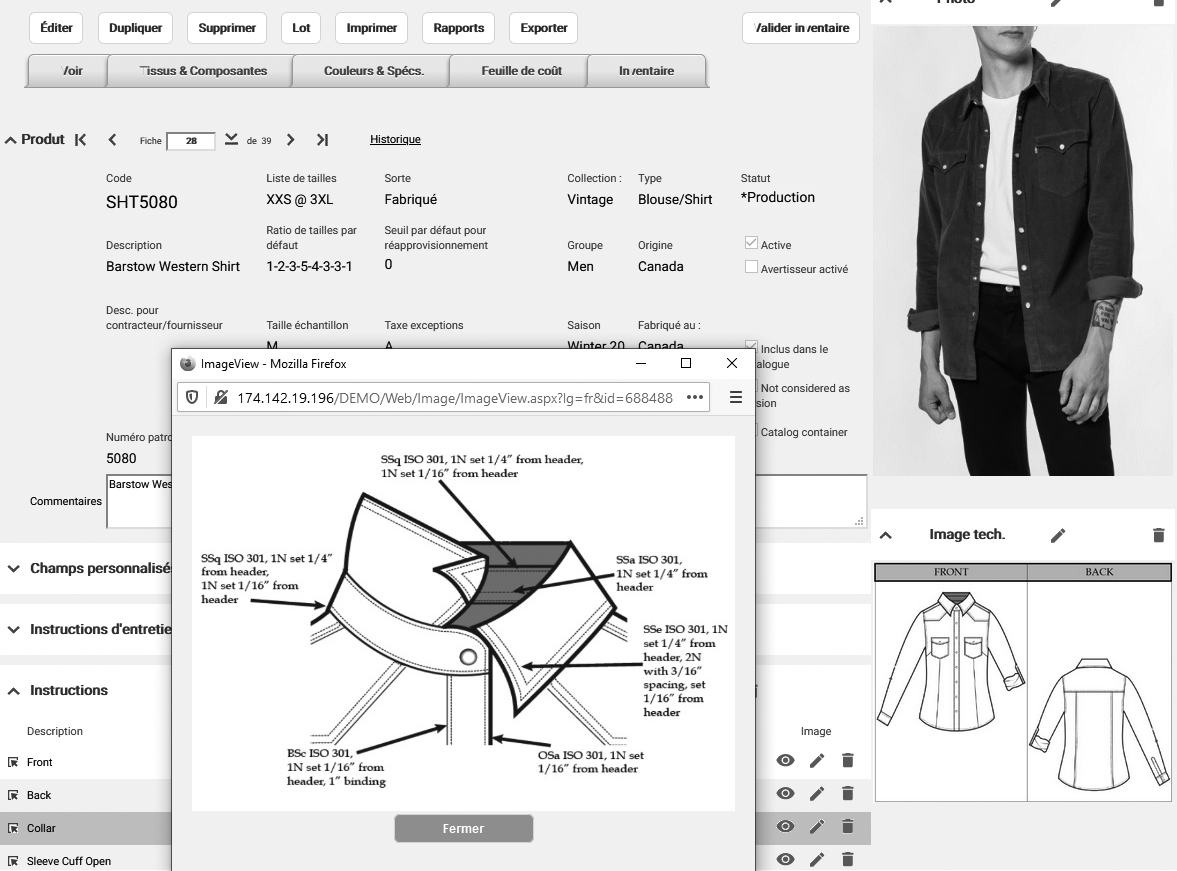Viewport: 1177px width, 871px height.
Task: Toggle the Active checkbox
Action: [x=752, y=243]
